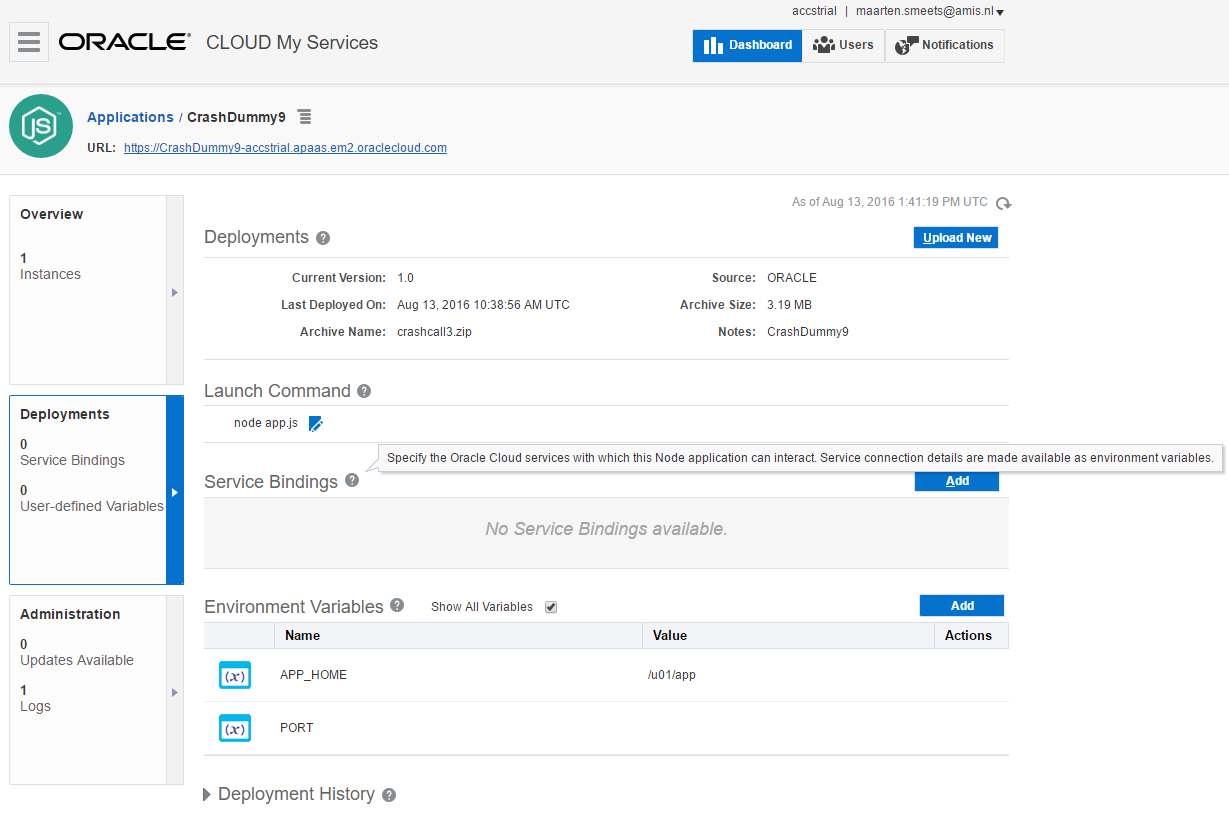
Task: Open the hamburger navigation menu
Action: (28, 42)
